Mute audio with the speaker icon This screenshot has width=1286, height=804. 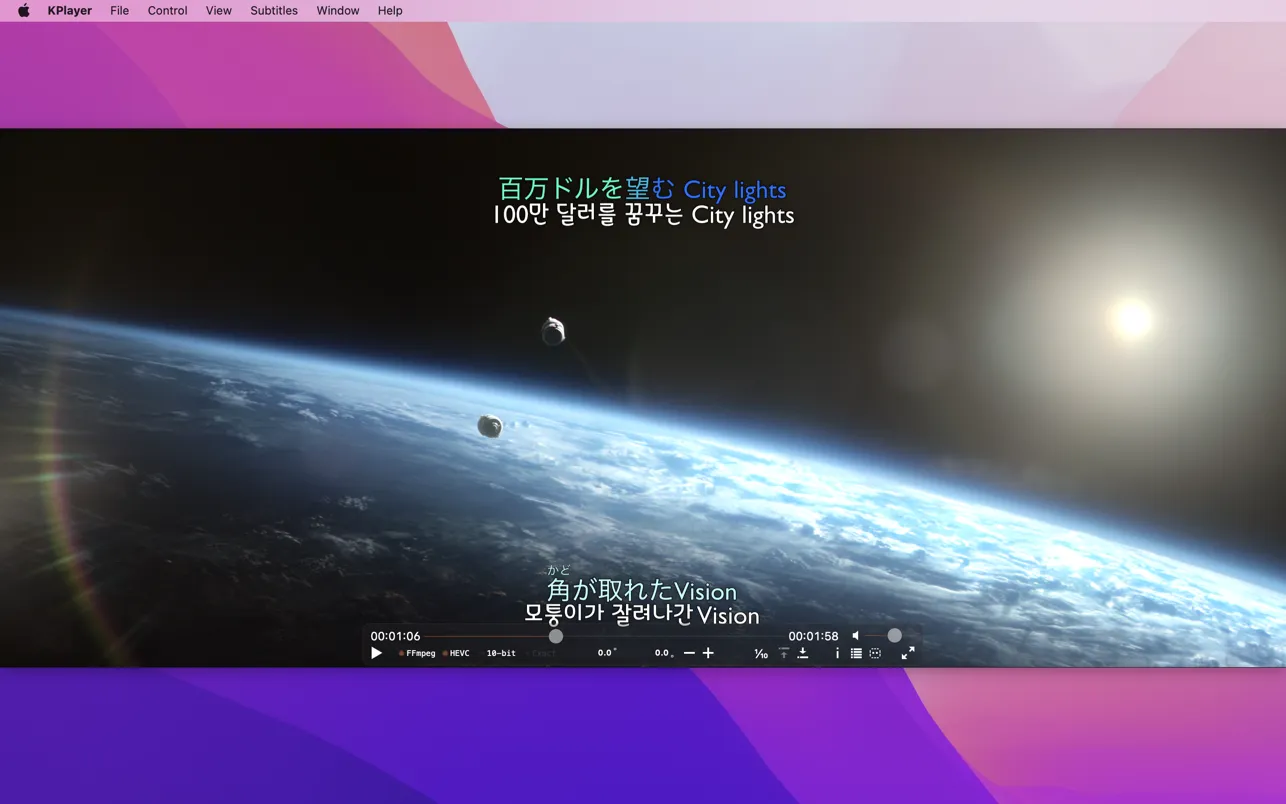tap(856, 636)
